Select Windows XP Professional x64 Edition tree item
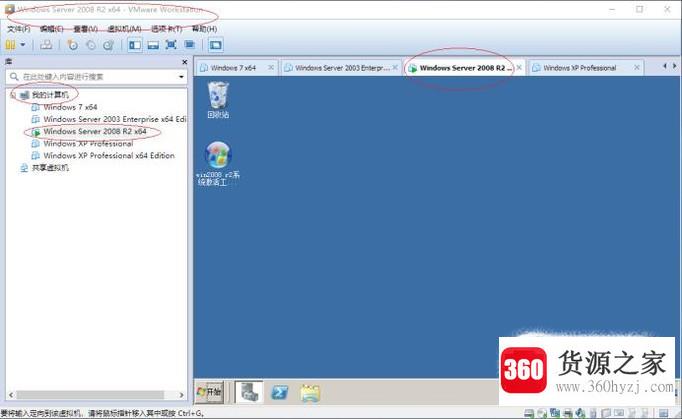Viewport: 682px width, 419px height. pyautogui.click(x=109, y=156)
